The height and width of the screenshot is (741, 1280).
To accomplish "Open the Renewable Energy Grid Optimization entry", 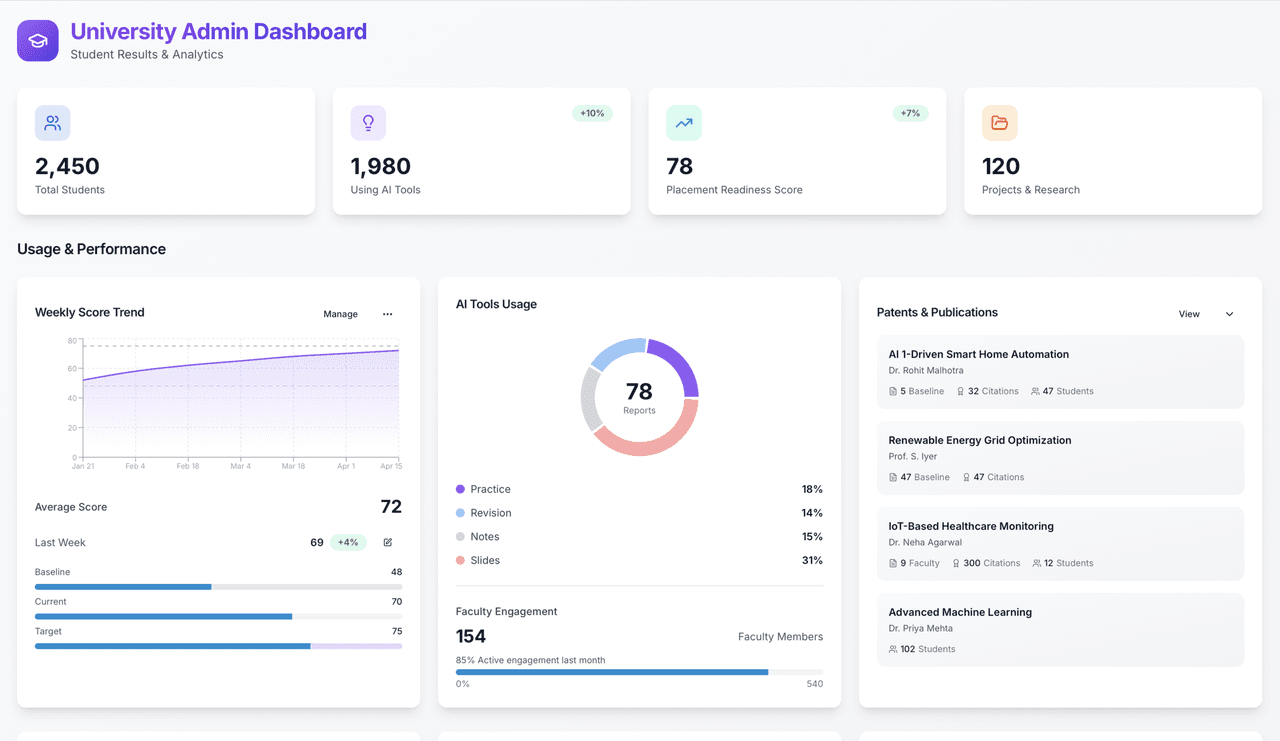I will (1060, 458).
